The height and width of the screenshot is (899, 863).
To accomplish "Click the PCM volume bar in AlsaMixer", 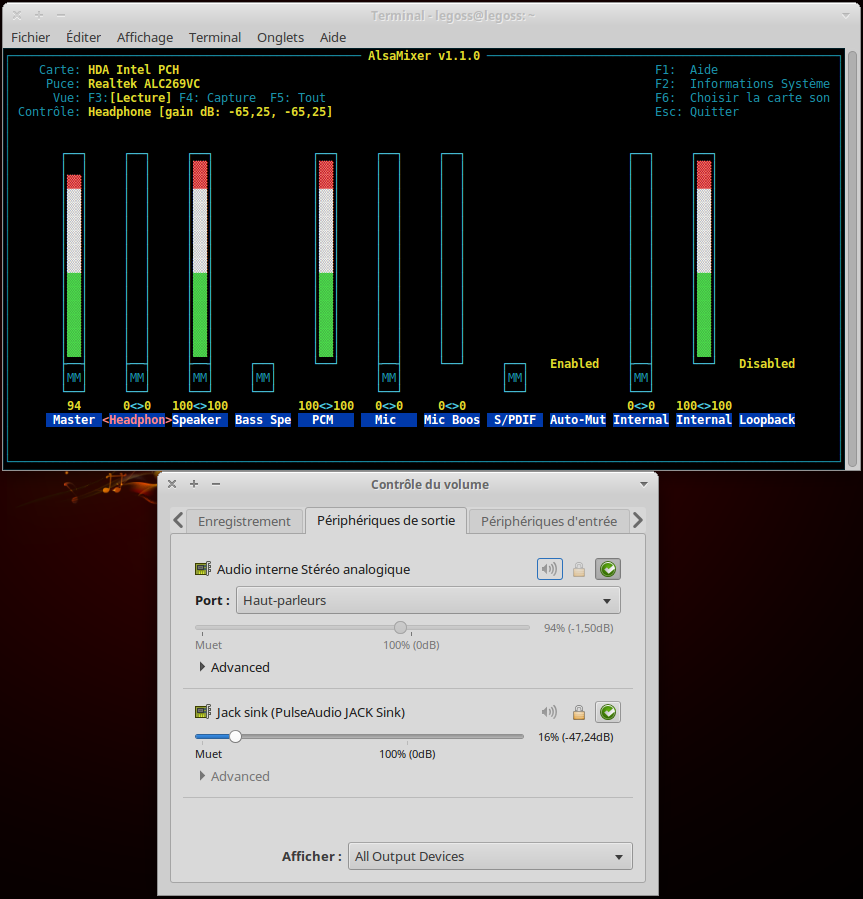I will tap(326, 258).
